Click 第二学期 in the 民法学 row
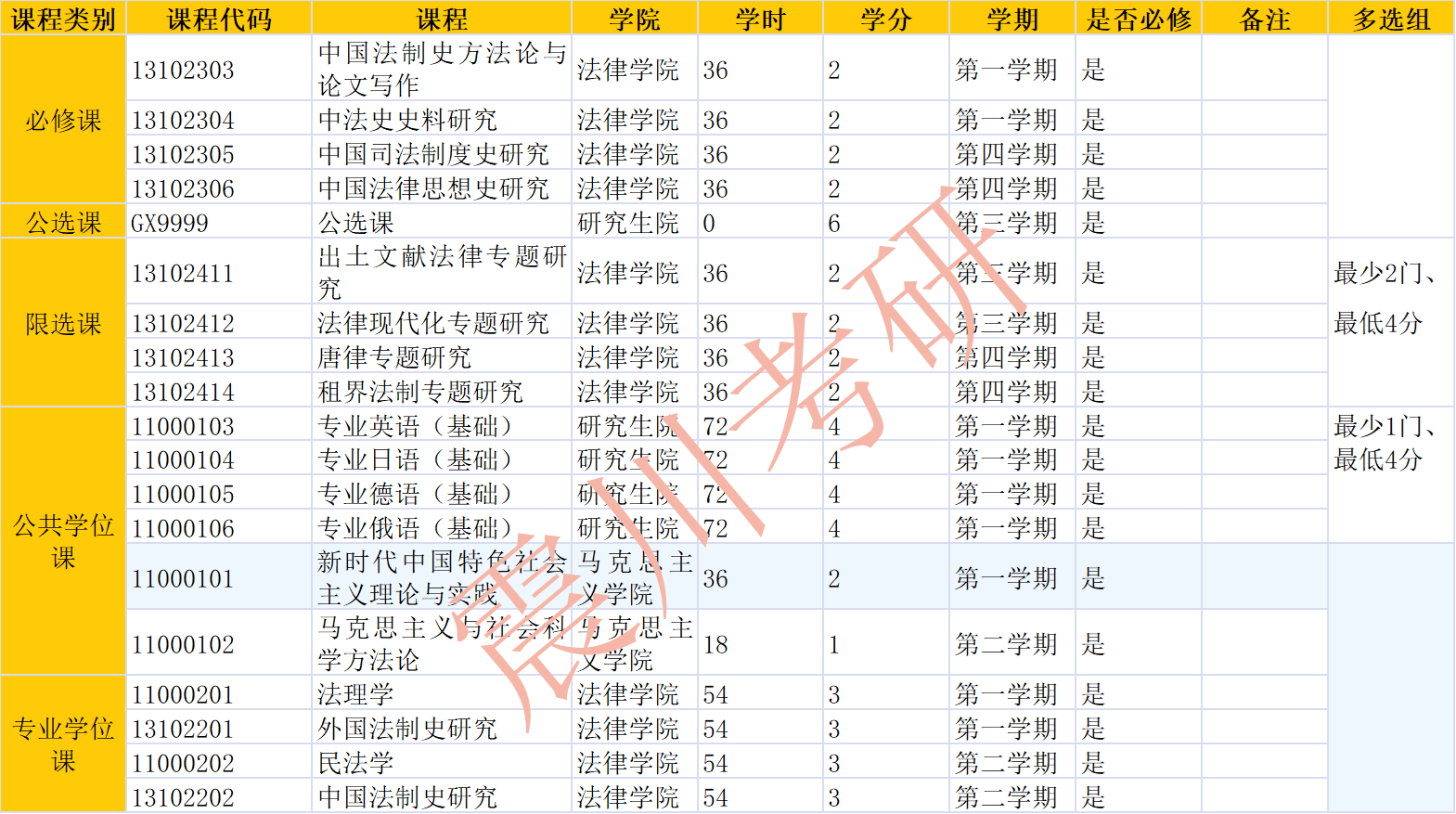Viewport: 1456px width, 814px height. [x=1006, y=763]
